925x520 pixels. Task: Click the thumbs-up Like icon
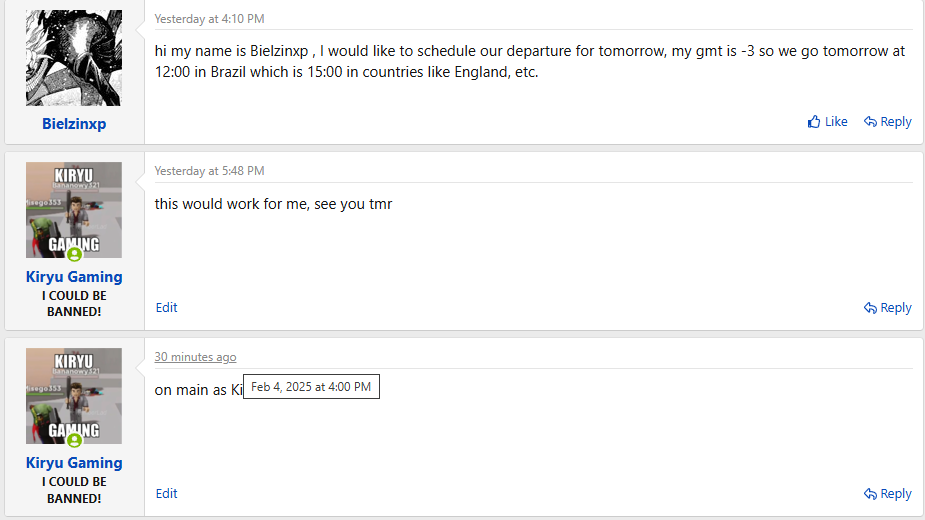point(814,122)
